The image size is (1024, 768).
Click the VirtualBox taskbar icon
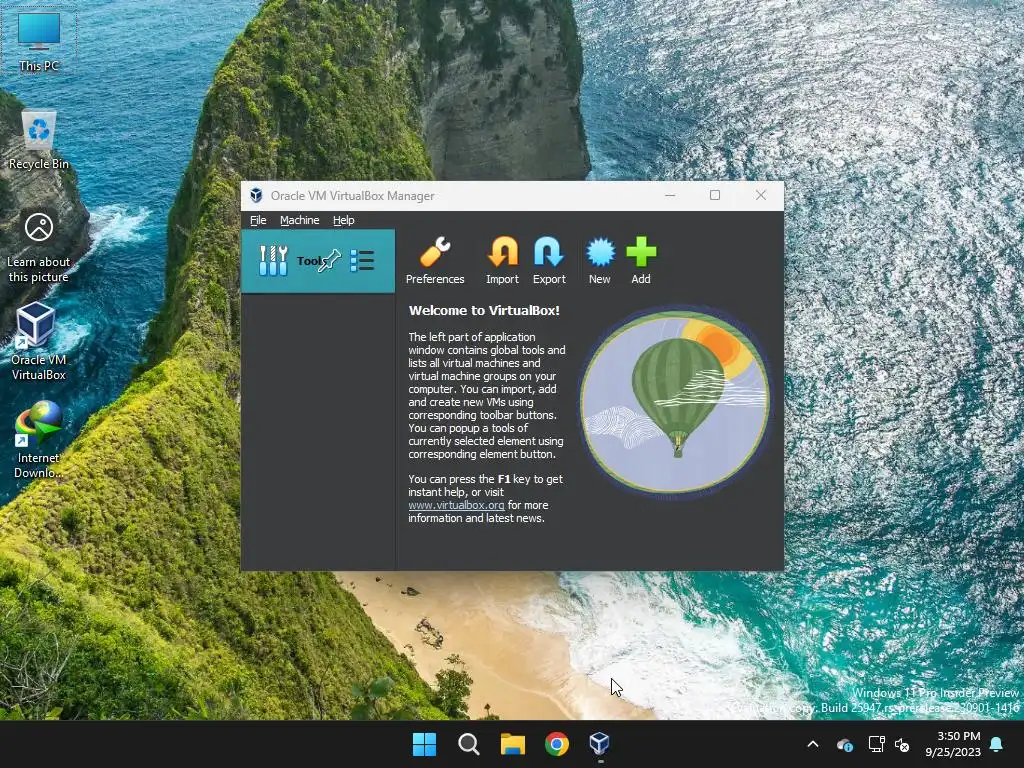pyautogui.click(x=600, y=744)
